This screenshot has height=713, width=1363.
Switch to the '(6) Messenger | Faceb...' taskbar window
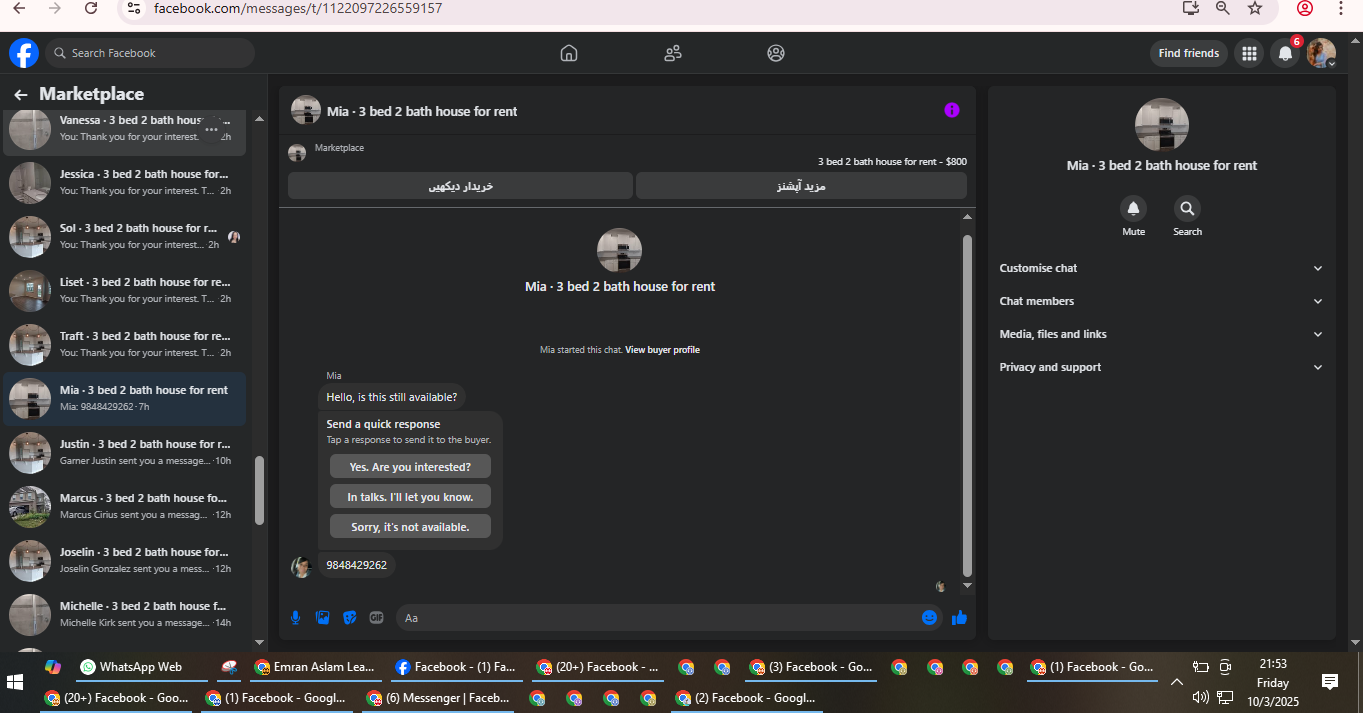[x=438, y=698]
